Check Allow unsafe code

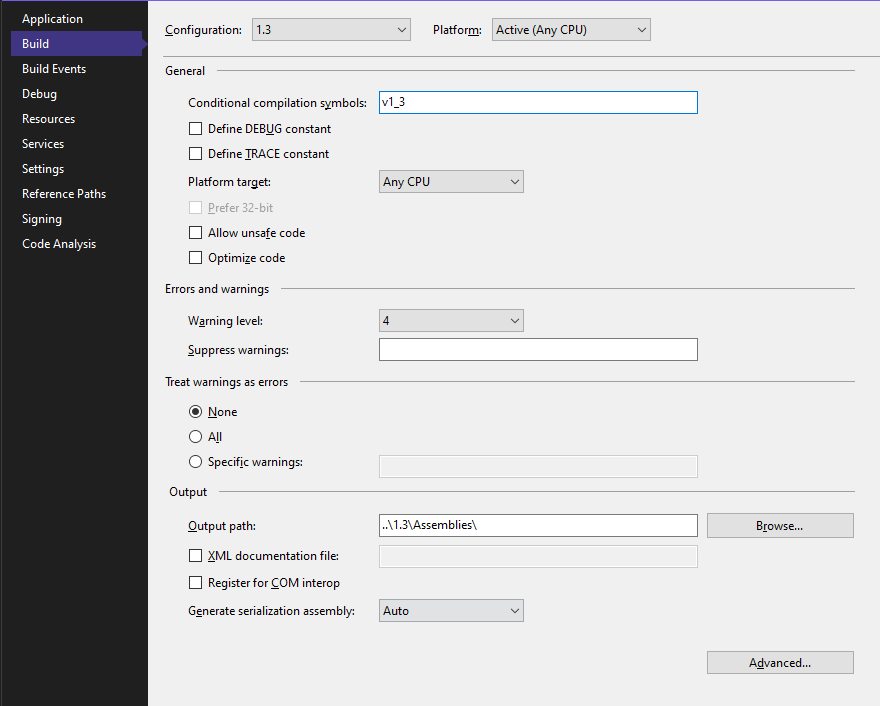click(x=195, y=232)
